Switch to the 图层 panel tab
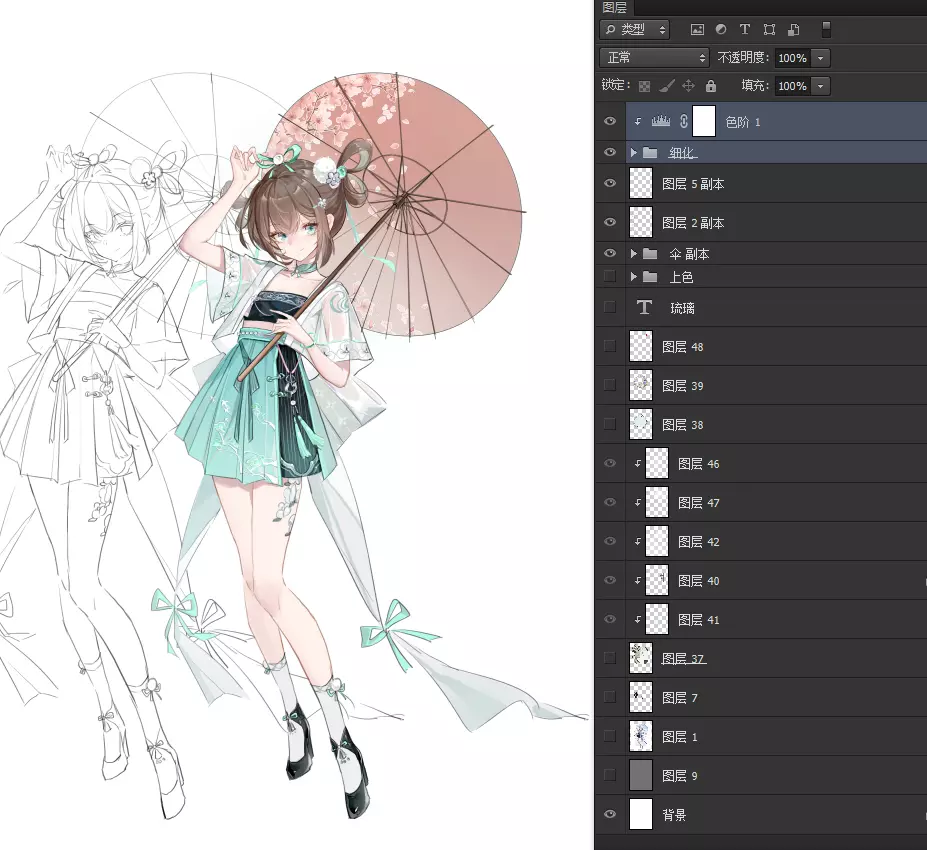This screenshot has height=850, width=927. pyautogui.click(x=614, y=7)
